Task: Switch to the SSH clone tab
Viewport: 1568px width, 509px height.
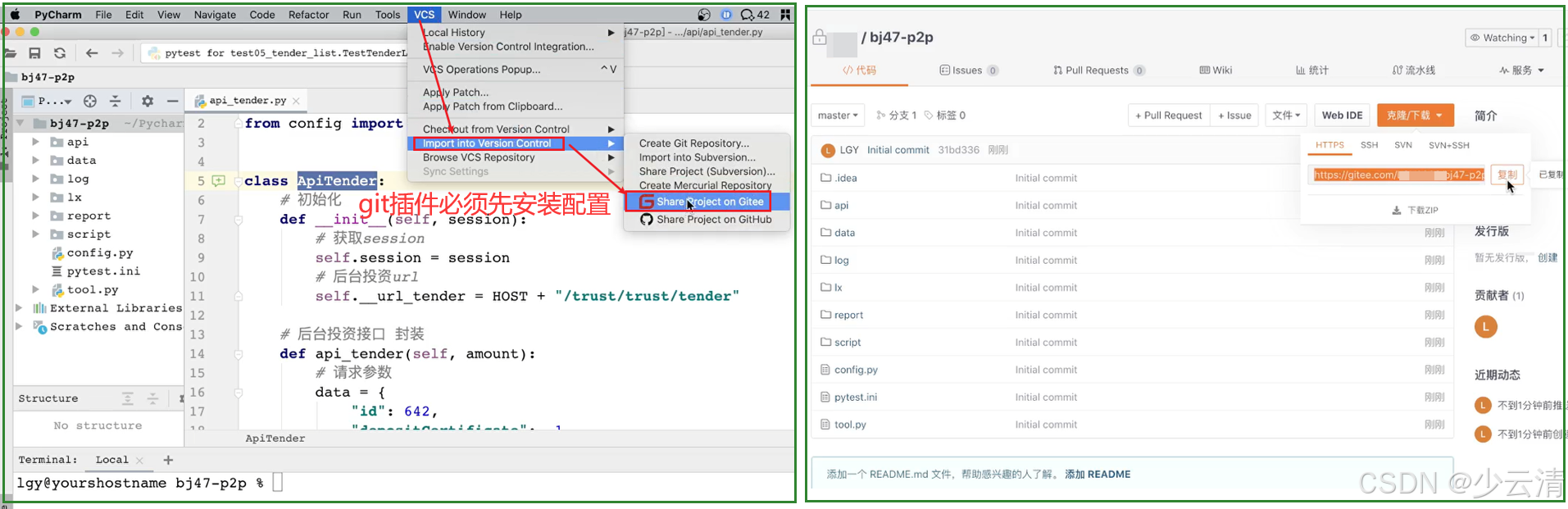Action: (1369, 145)
